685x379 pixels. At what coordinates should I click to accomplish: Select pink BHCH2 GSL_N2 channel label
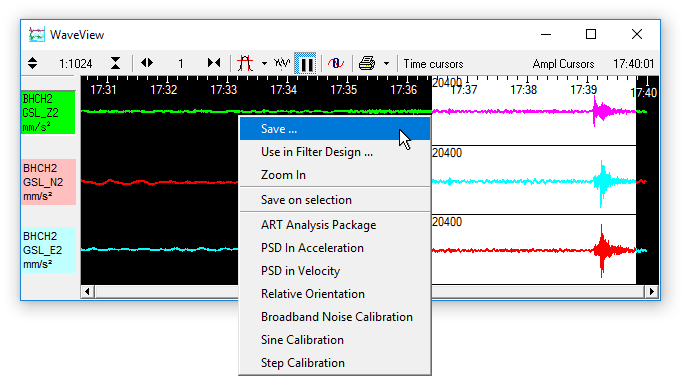point(48,182)
